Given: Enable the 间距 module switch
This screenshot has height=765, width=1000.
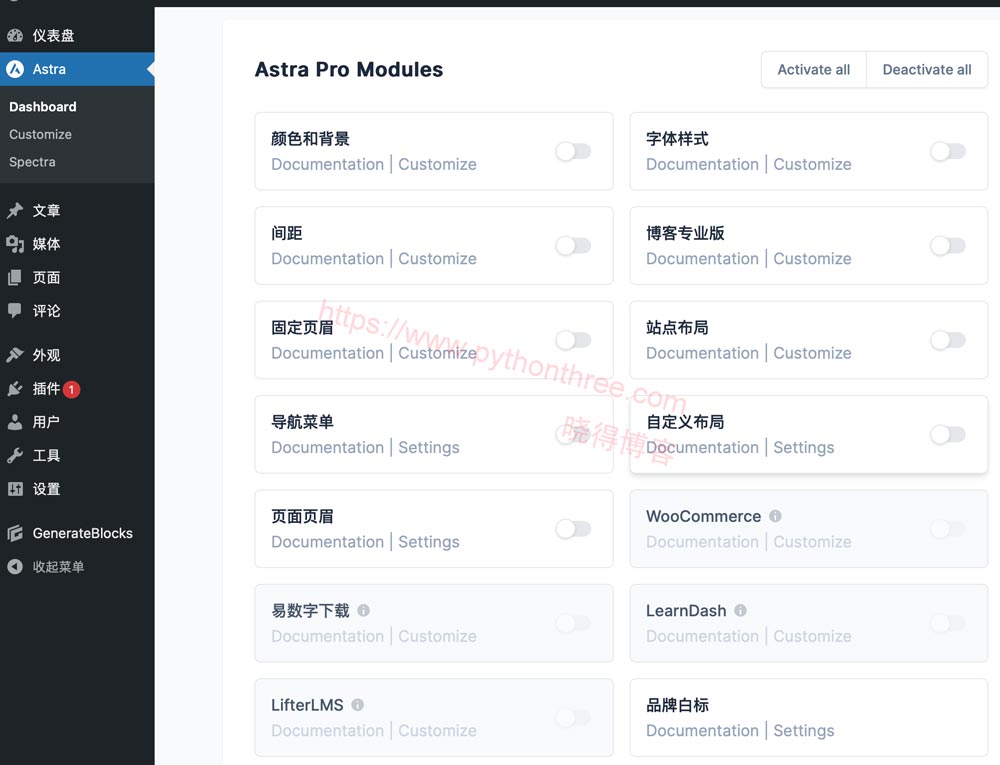Looking at the screenshot, I should point(573,245).
